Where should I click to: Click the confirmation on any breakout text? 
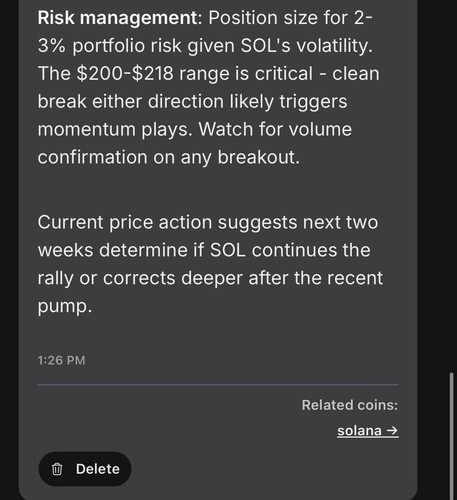point(169,157)
